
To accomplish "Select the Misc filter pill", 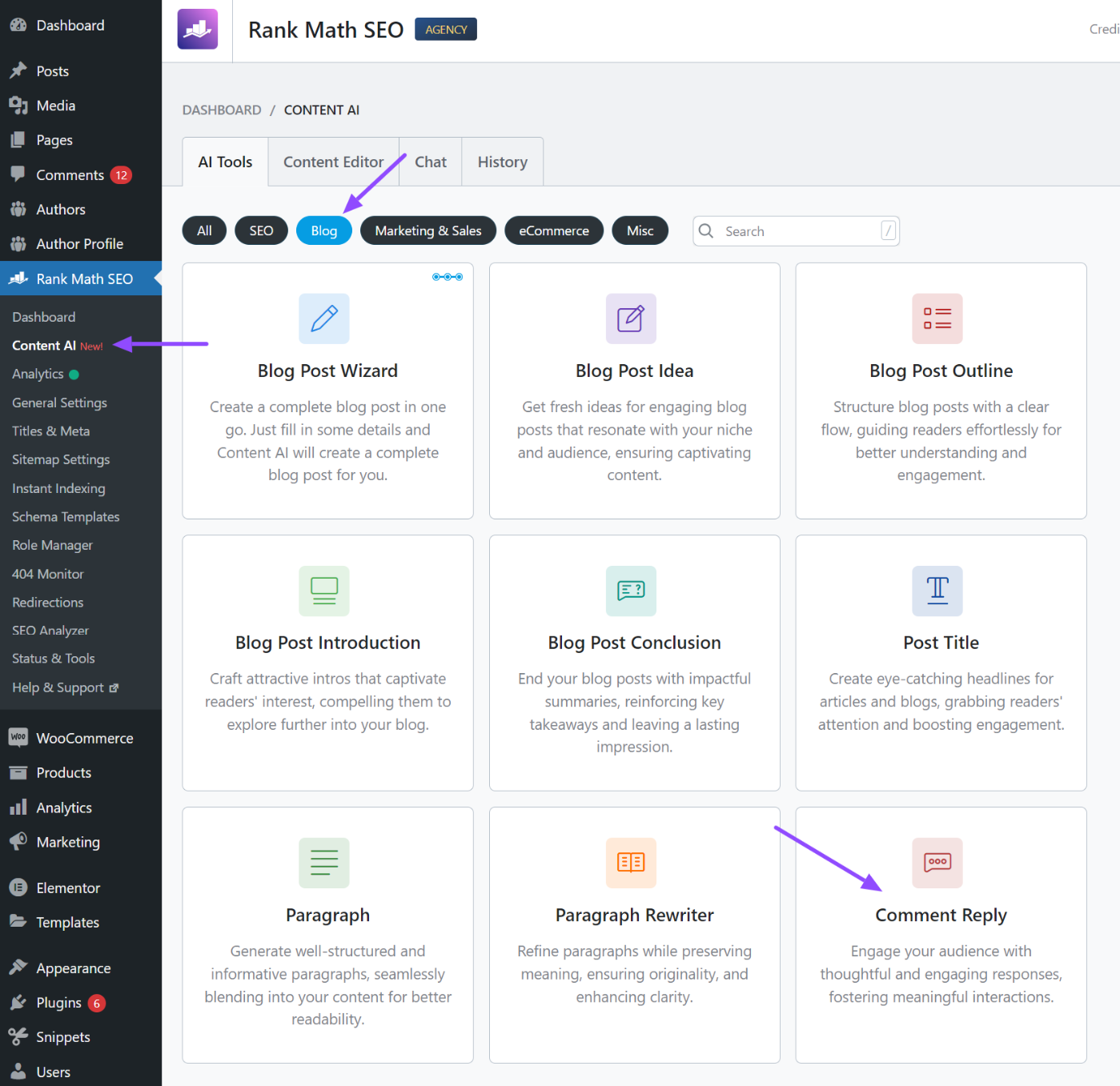I will point(640,230).
